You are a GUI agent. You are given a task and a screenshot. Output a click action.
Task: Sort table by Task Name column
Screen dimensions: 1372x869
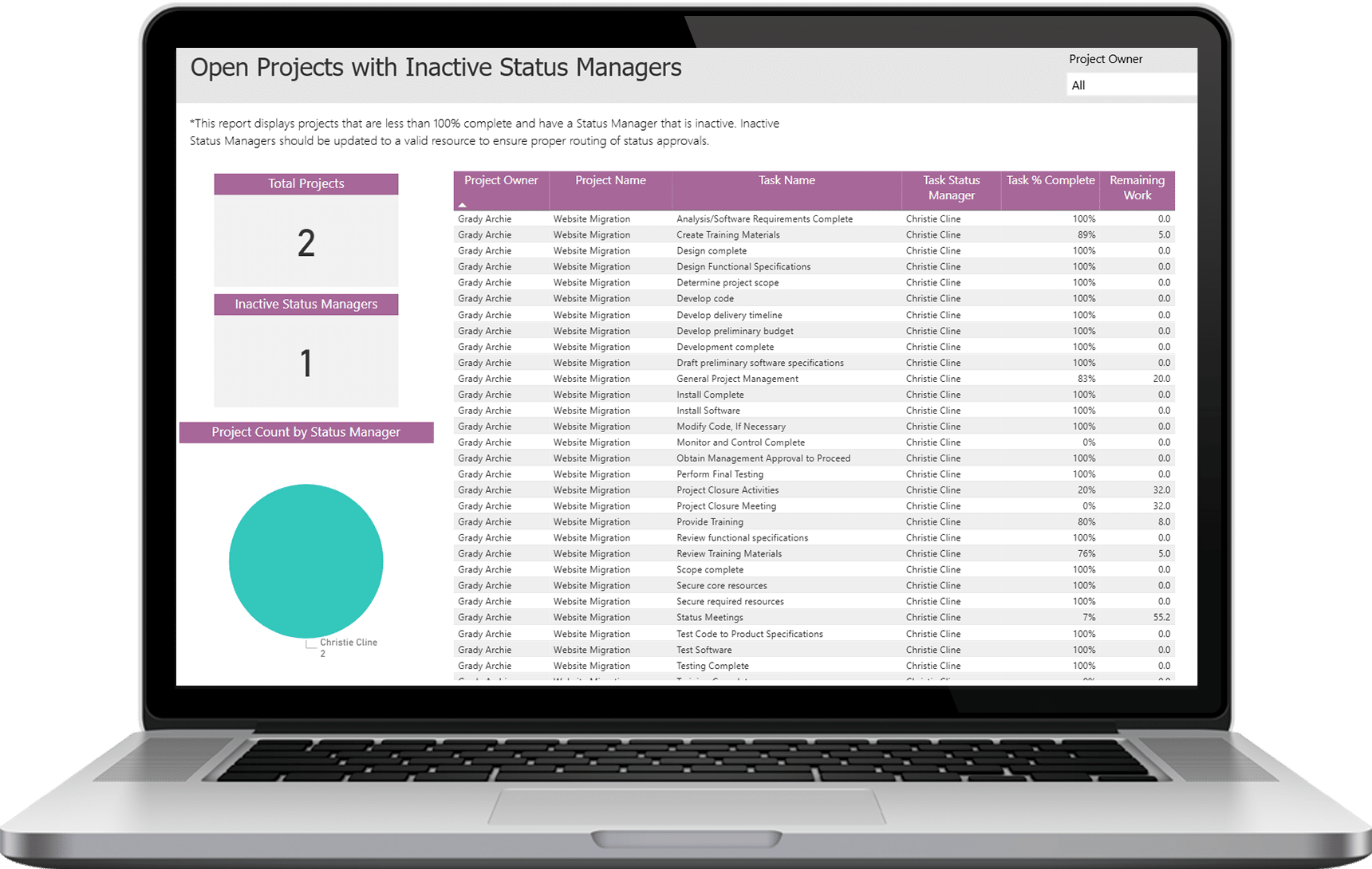(787, 181)
